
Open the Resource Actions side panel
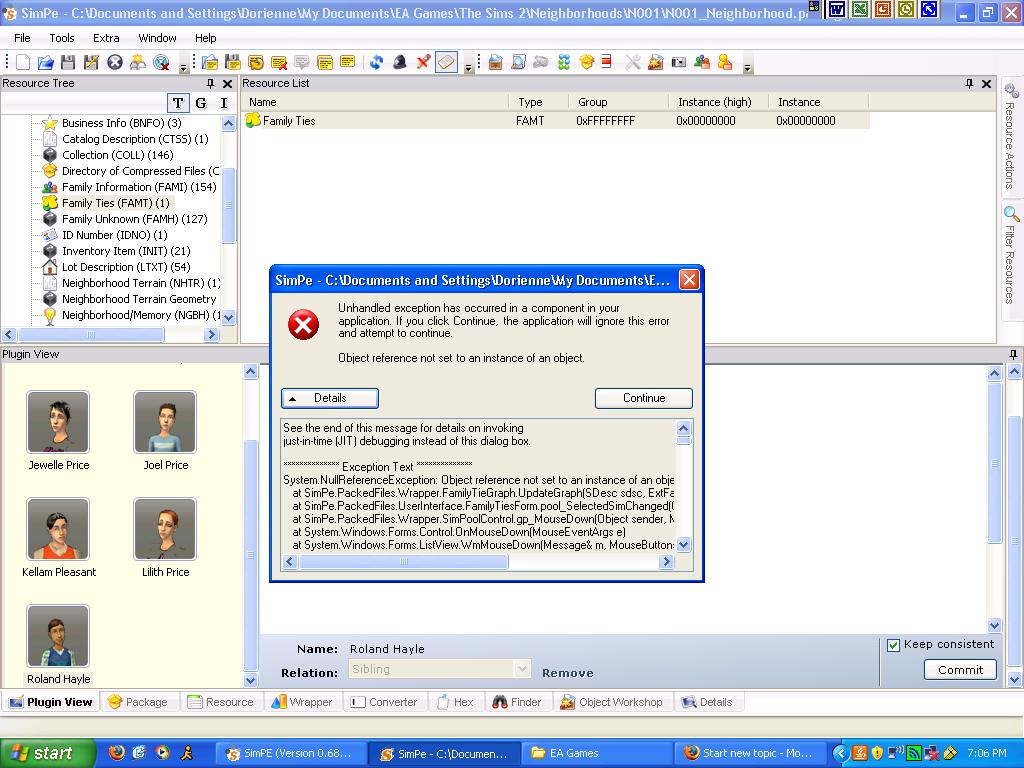pyautogui.click(x=1011, y=137)
